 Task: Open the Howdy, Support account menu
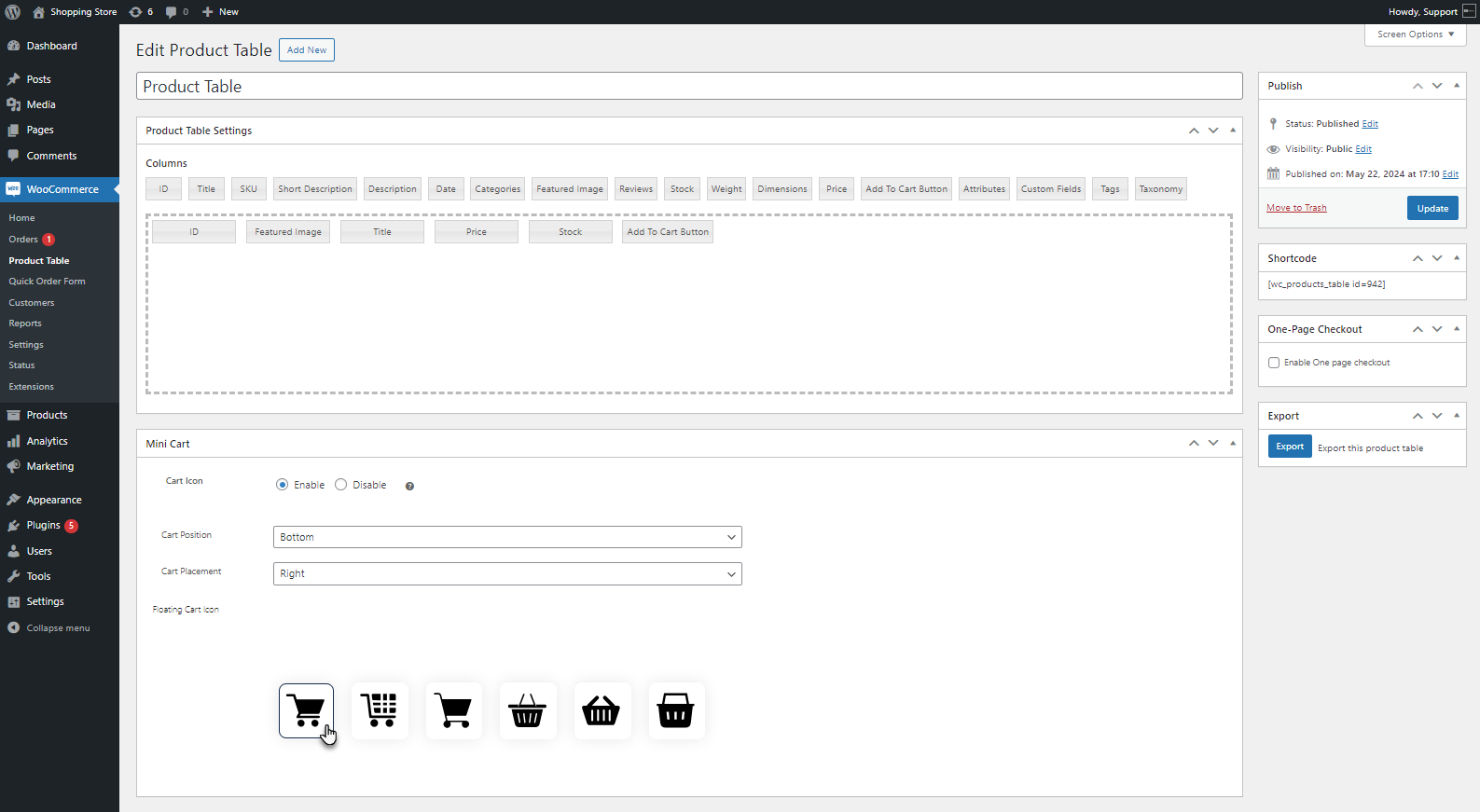[x=1431, y=12]
